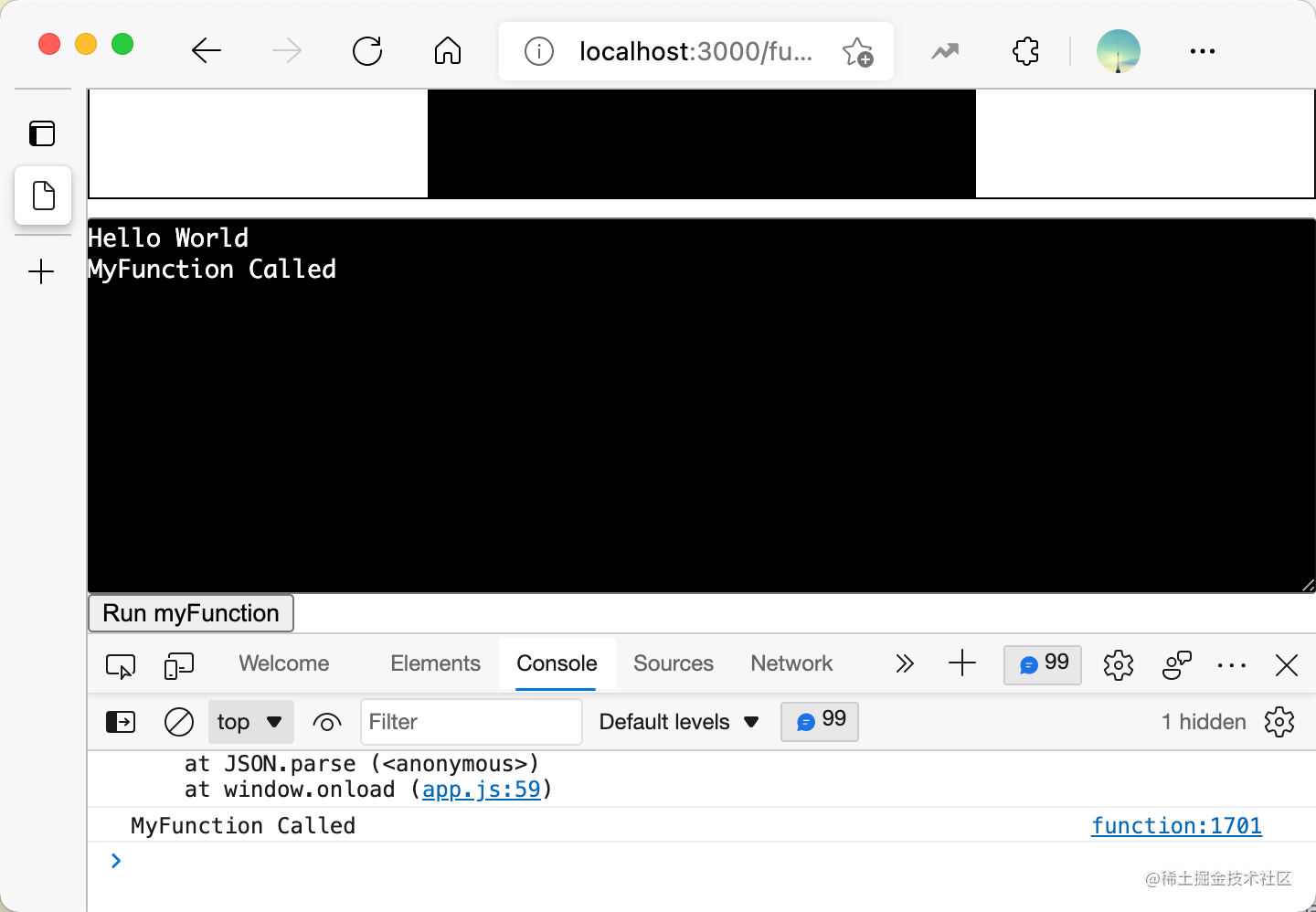Open DevTools feedback icon

tap(1177, 665)
